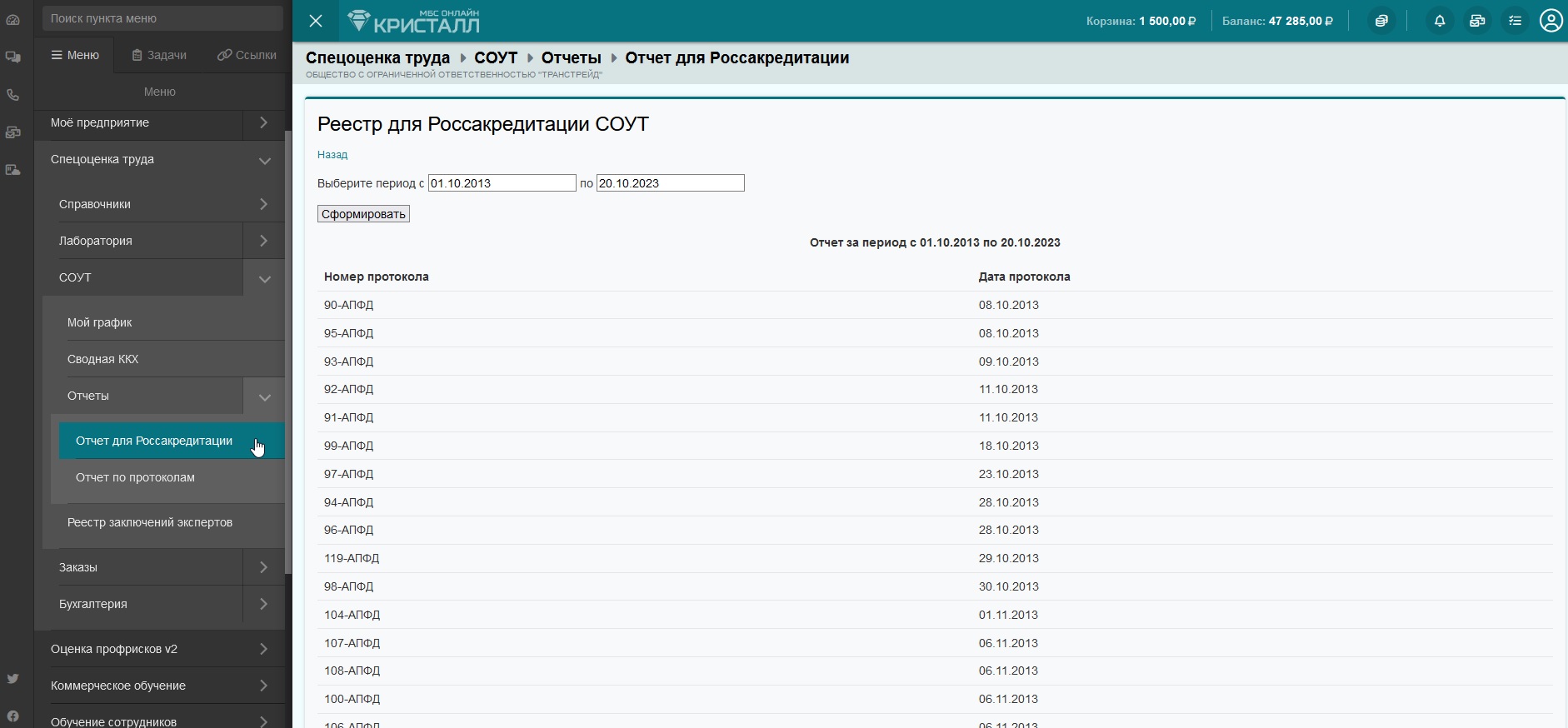Viewport: 1568px width, 728px height.
Task: Click the period start date field
Action: pos(502,183)
